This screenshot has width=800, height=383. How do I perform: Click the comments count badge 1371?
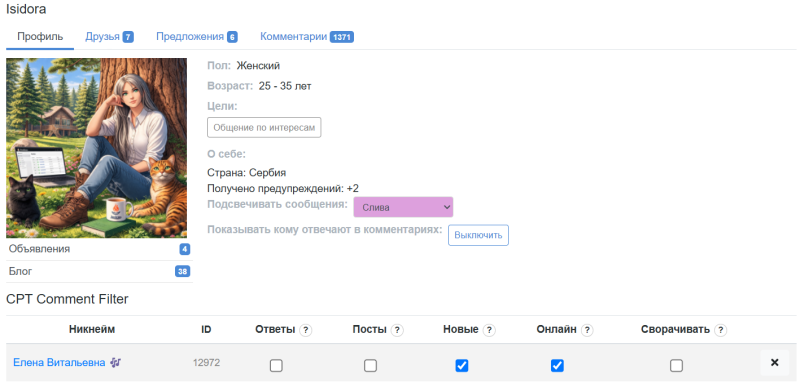tap(342, 37)
